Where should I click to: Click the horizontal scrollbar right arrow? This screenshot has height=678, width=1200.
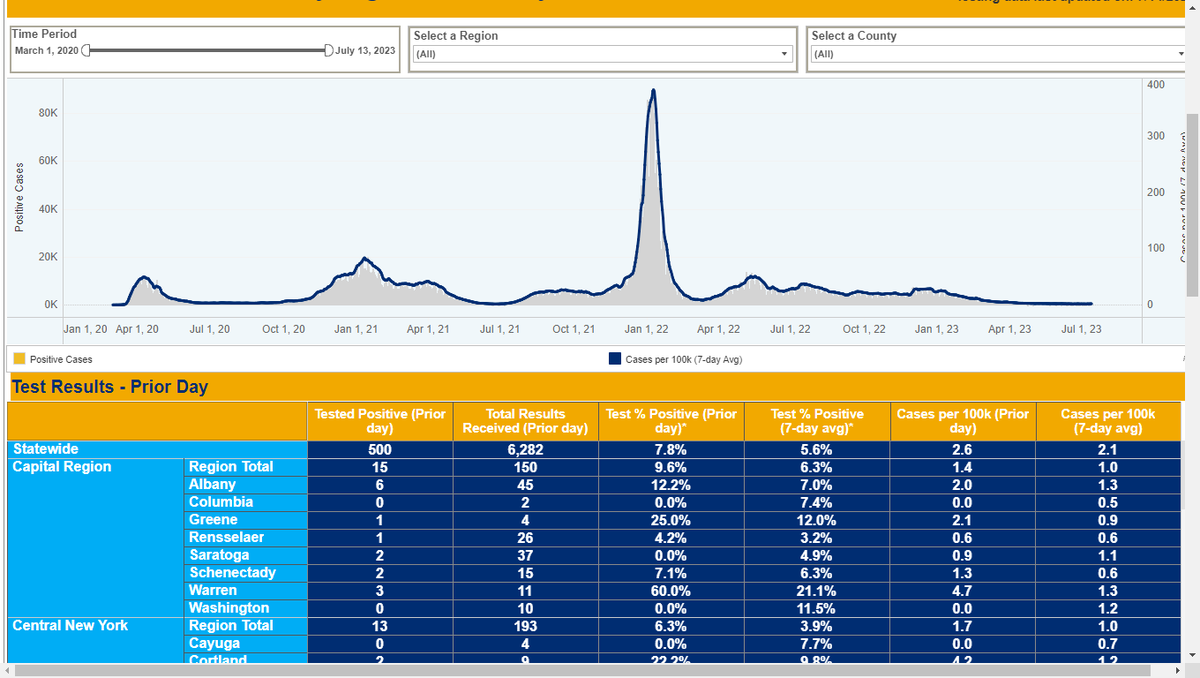pyautogui.click(x=1176, y=670)
